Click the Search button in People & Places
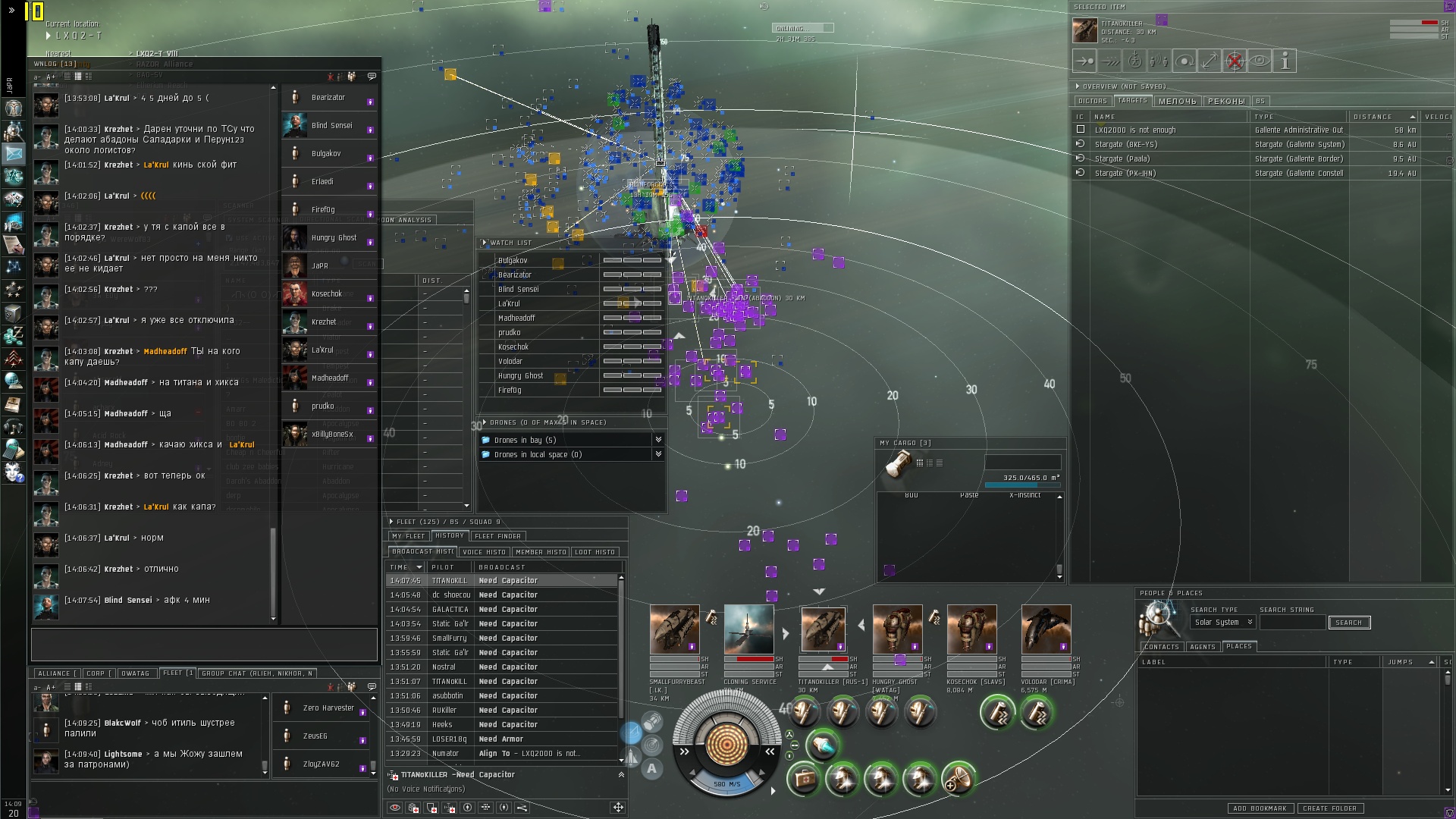This screenshot has width=1456, height=819. [x=1348, y=623]
